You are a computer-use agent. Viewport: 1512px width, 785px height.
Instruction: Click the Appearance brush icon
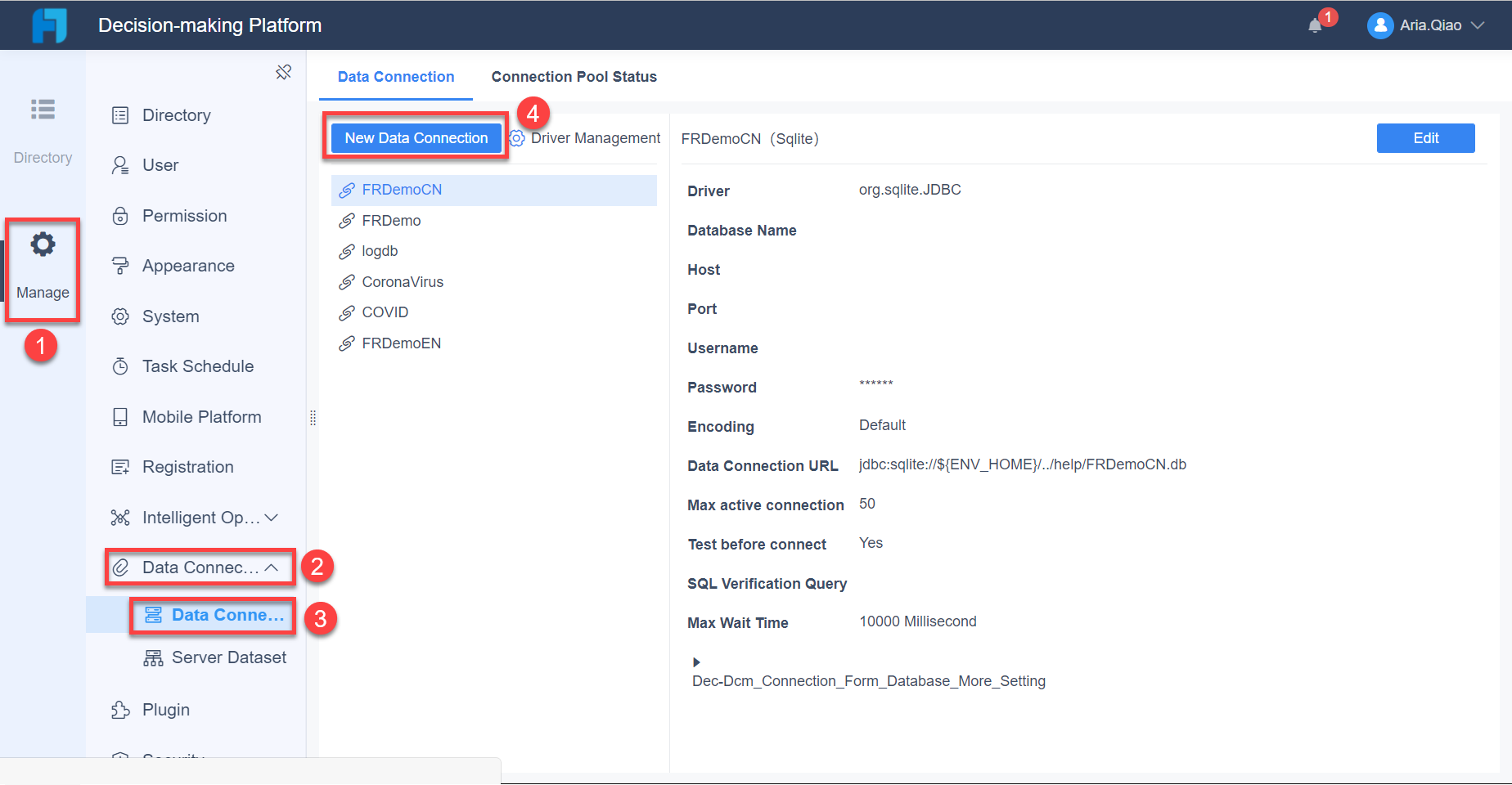click(x=120, y=265)
